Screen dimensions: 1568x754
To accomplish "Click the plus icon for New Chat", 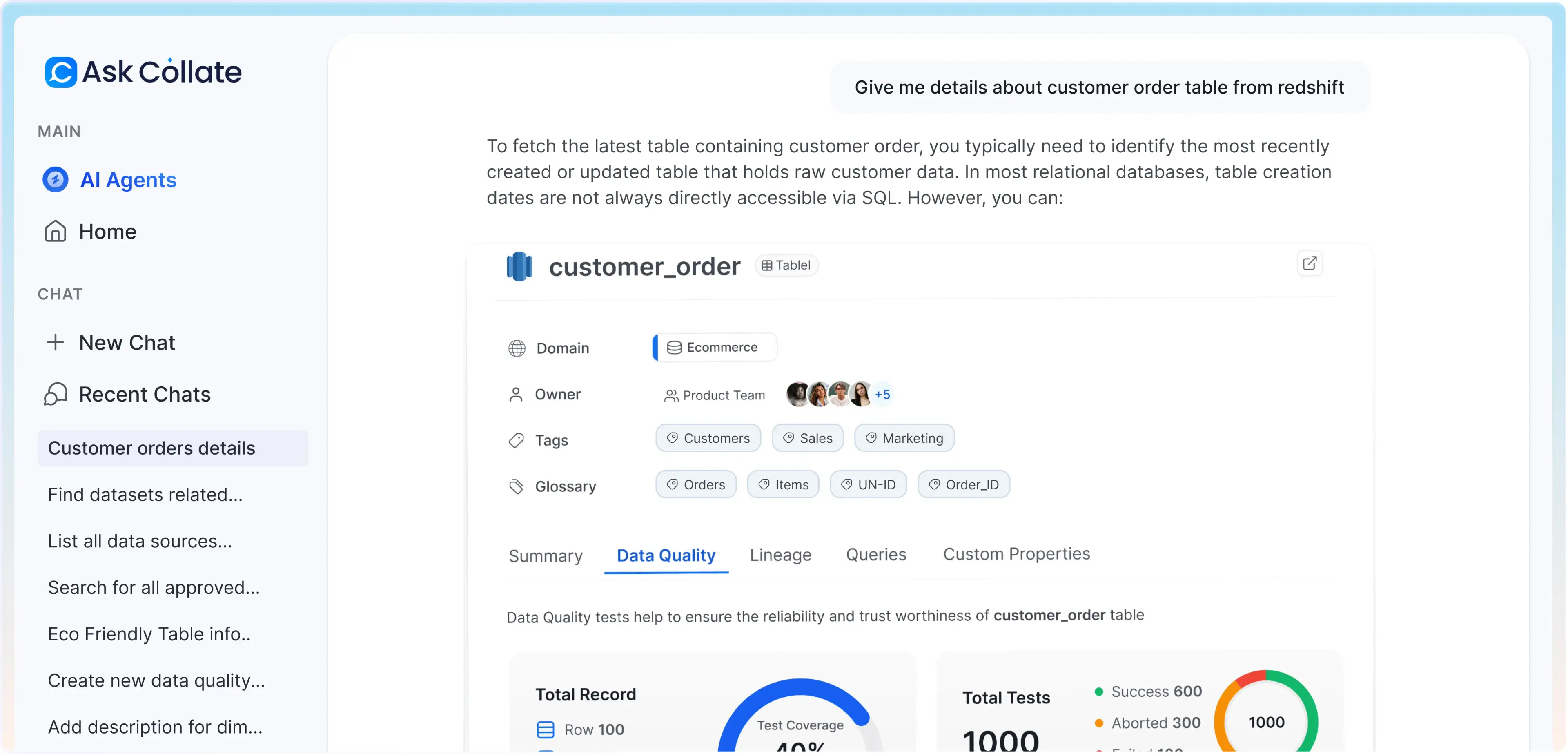I will (56, 342).
